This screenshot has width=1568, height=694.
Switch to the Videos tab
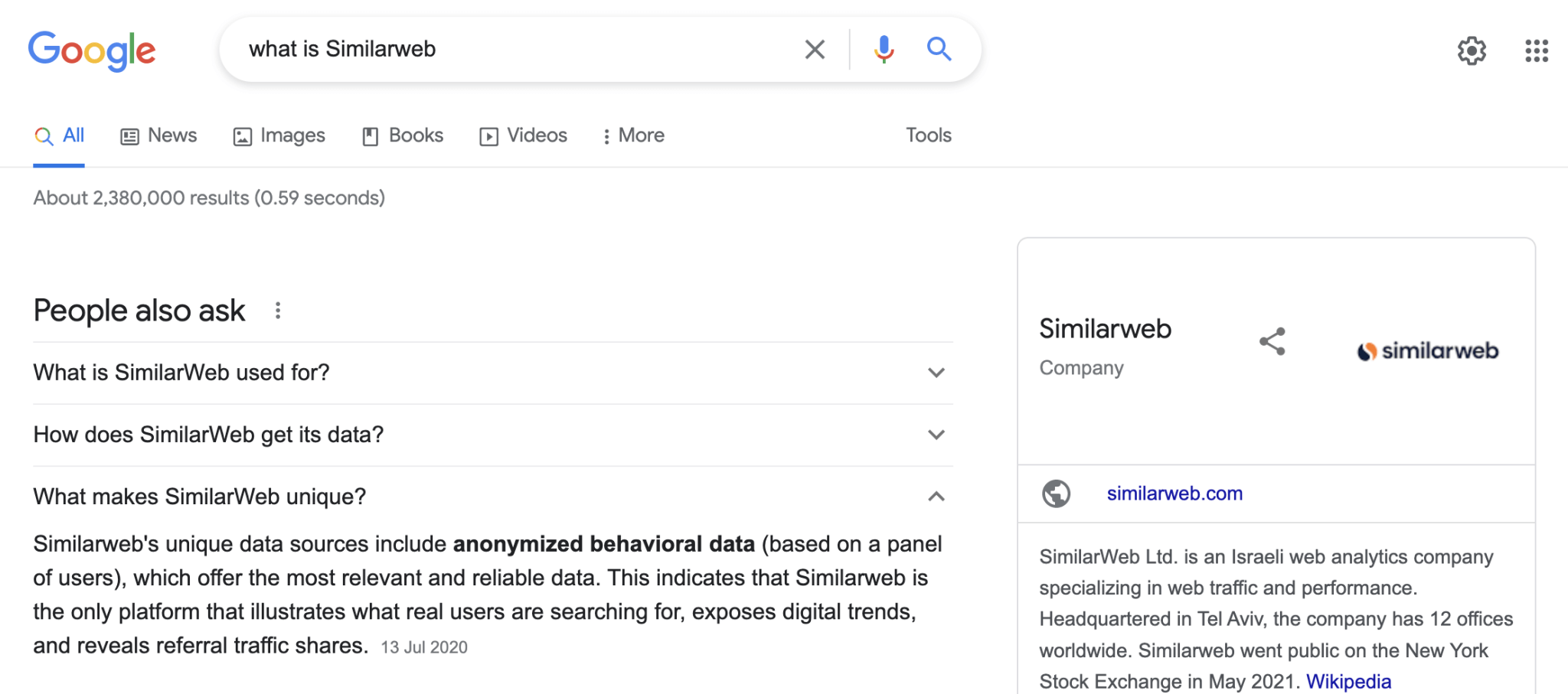coord(524,135)
